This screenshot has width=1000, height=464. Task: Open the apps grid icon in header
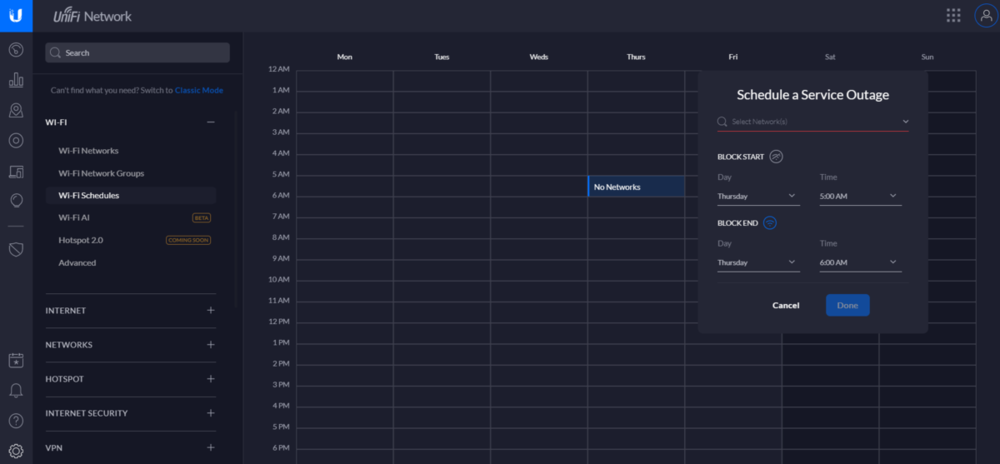(953, 15)
